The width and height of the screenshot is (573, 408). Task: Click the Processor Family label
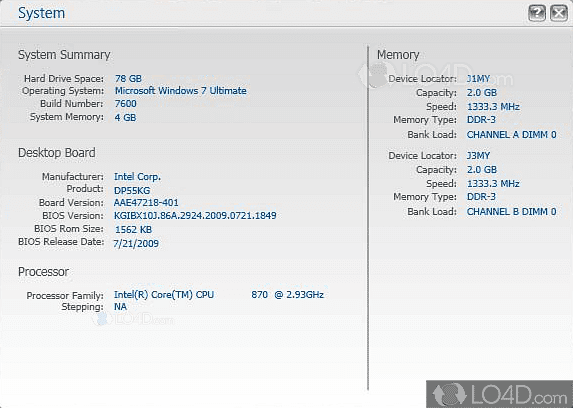[x=65, y=295]
